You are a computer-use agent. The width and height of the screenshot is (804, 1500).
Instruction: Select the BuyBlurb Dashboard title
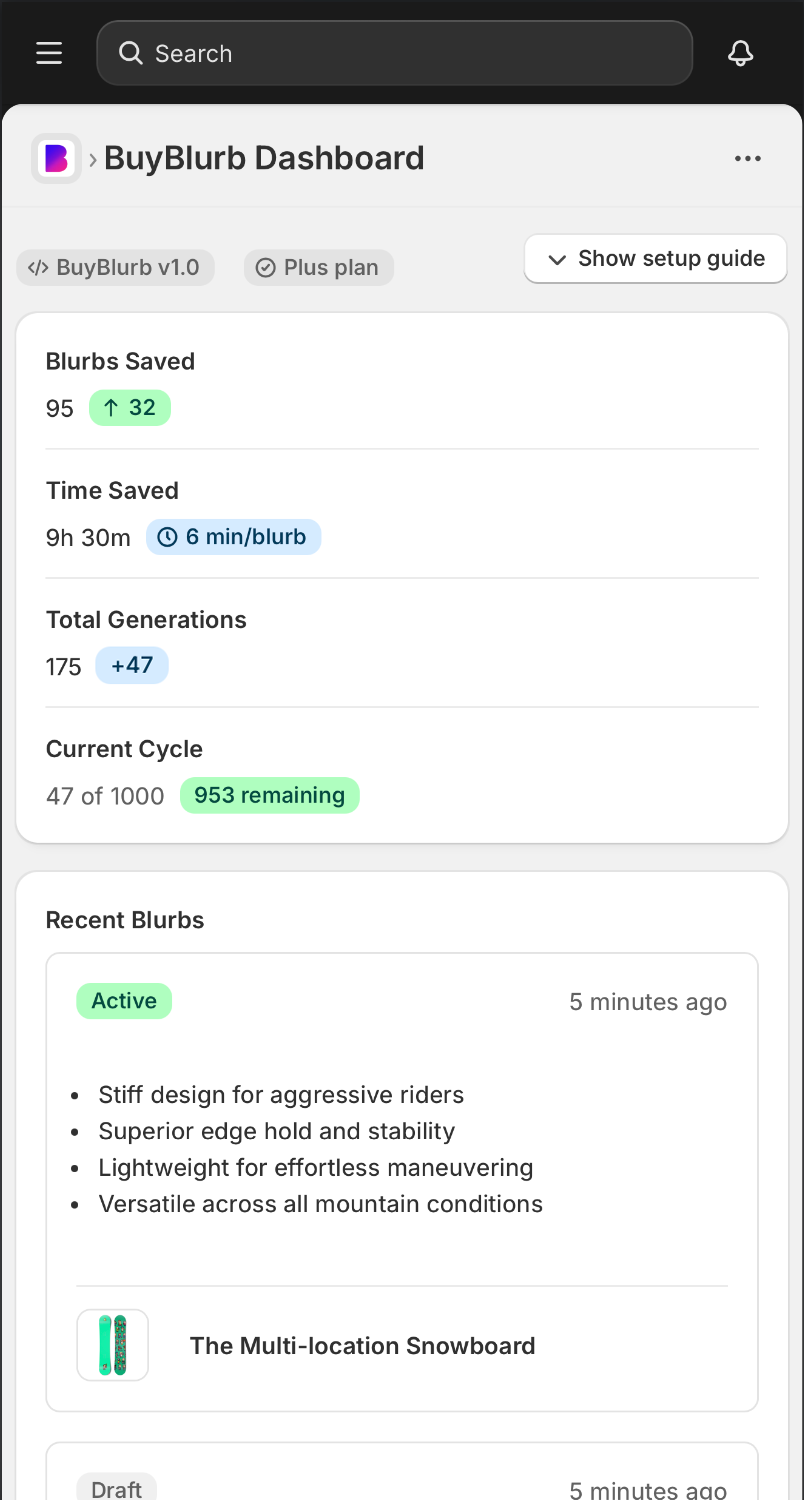pos(264,158)
